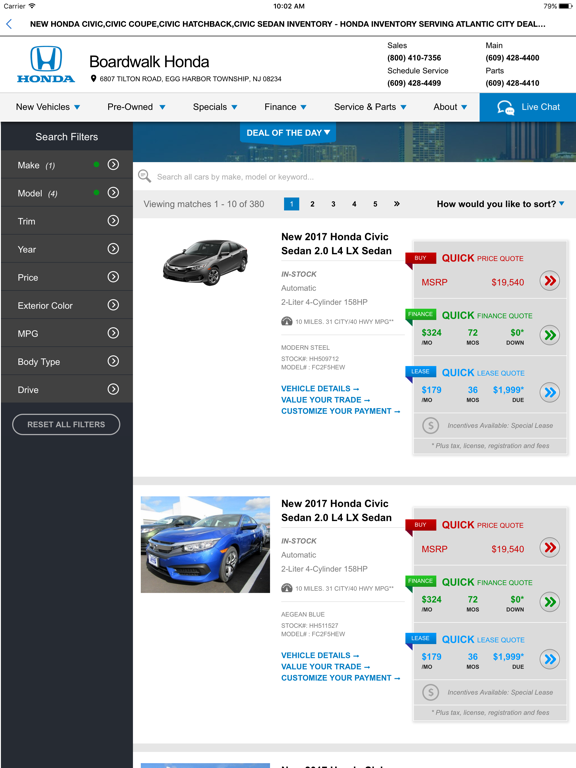This screenshot has width=576, height=768.
Task: Open the Model filter arrow
Action: pos(113,192)
